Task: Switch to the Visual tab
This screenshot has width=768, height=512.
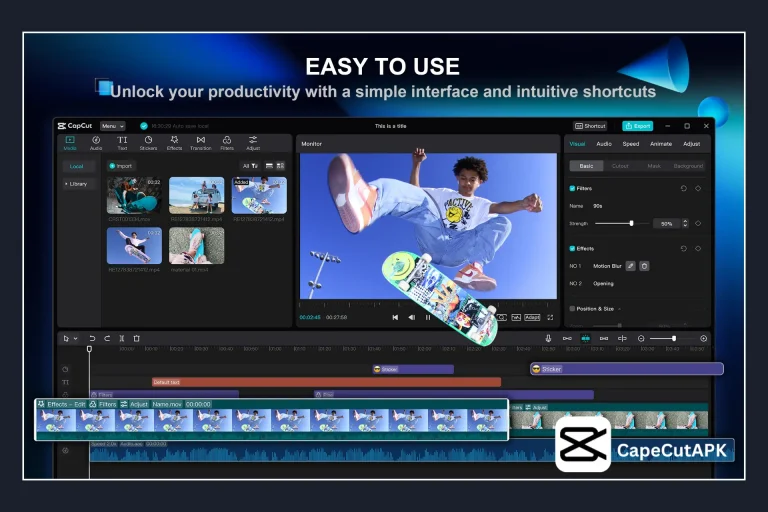Action: (577, 144)
